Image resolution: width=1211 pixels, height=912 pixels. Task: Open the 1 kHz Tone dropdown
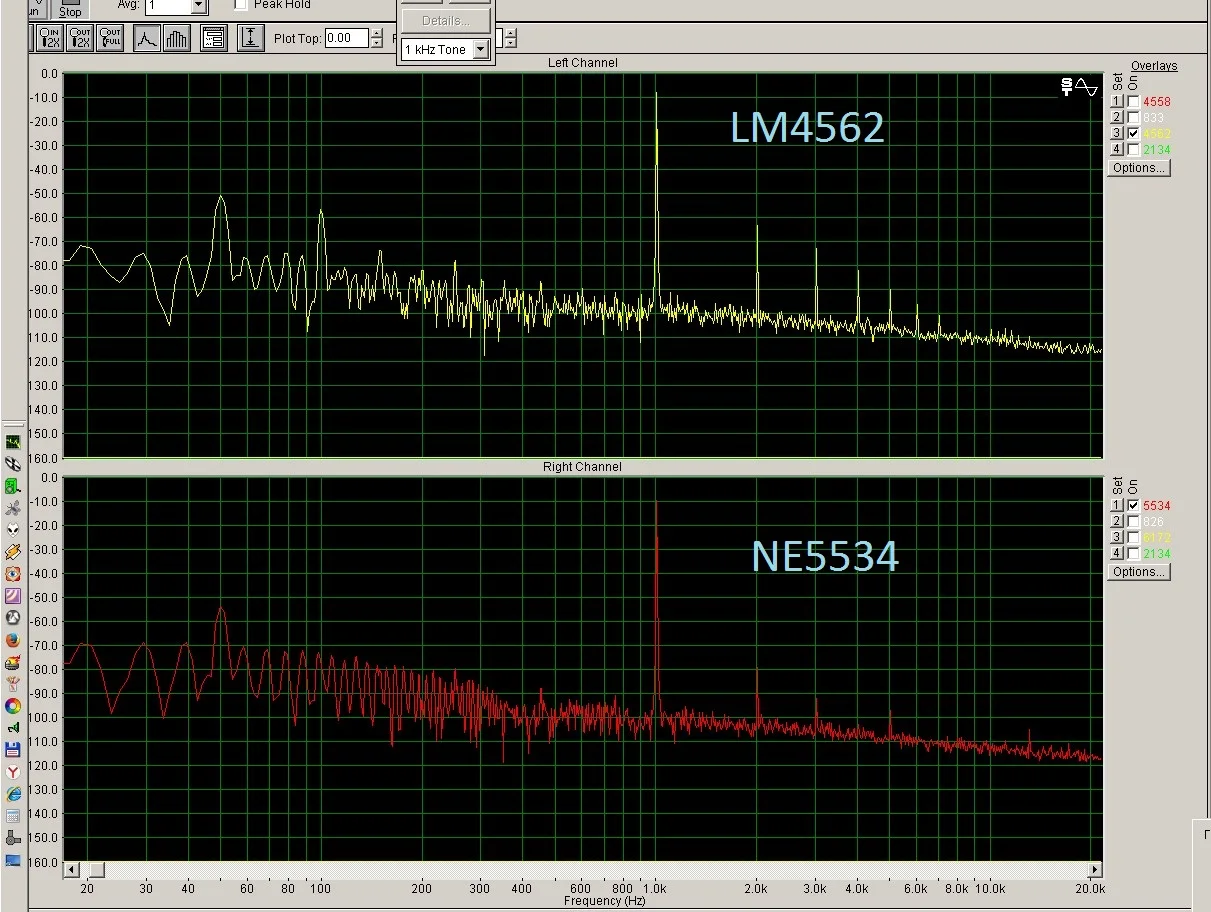(x=480, y=49)
